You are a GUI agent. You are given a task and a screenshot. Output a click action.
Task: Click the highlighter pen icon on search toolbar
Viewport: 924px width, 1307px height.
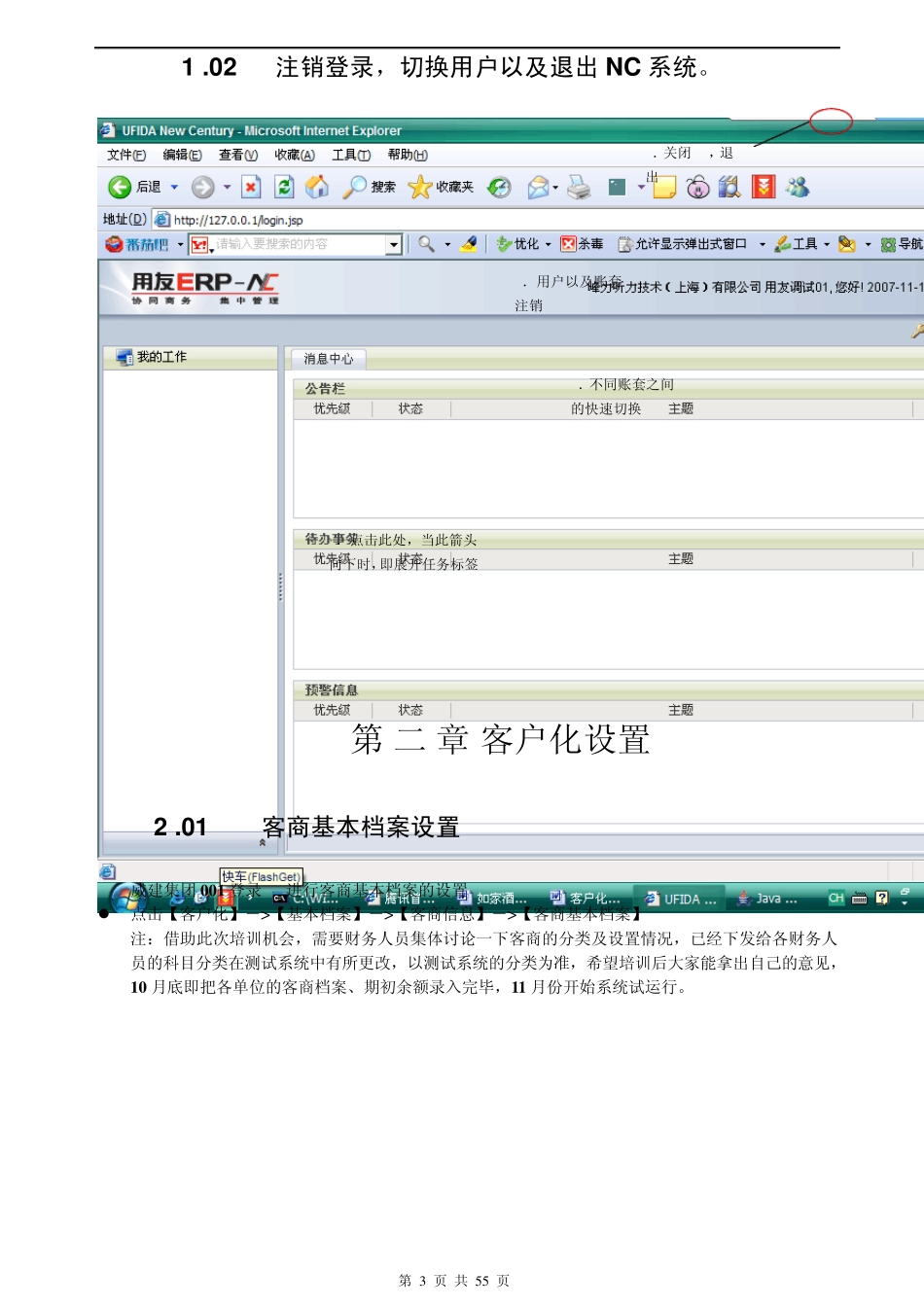pyautogui.click(x=469, y=244)
